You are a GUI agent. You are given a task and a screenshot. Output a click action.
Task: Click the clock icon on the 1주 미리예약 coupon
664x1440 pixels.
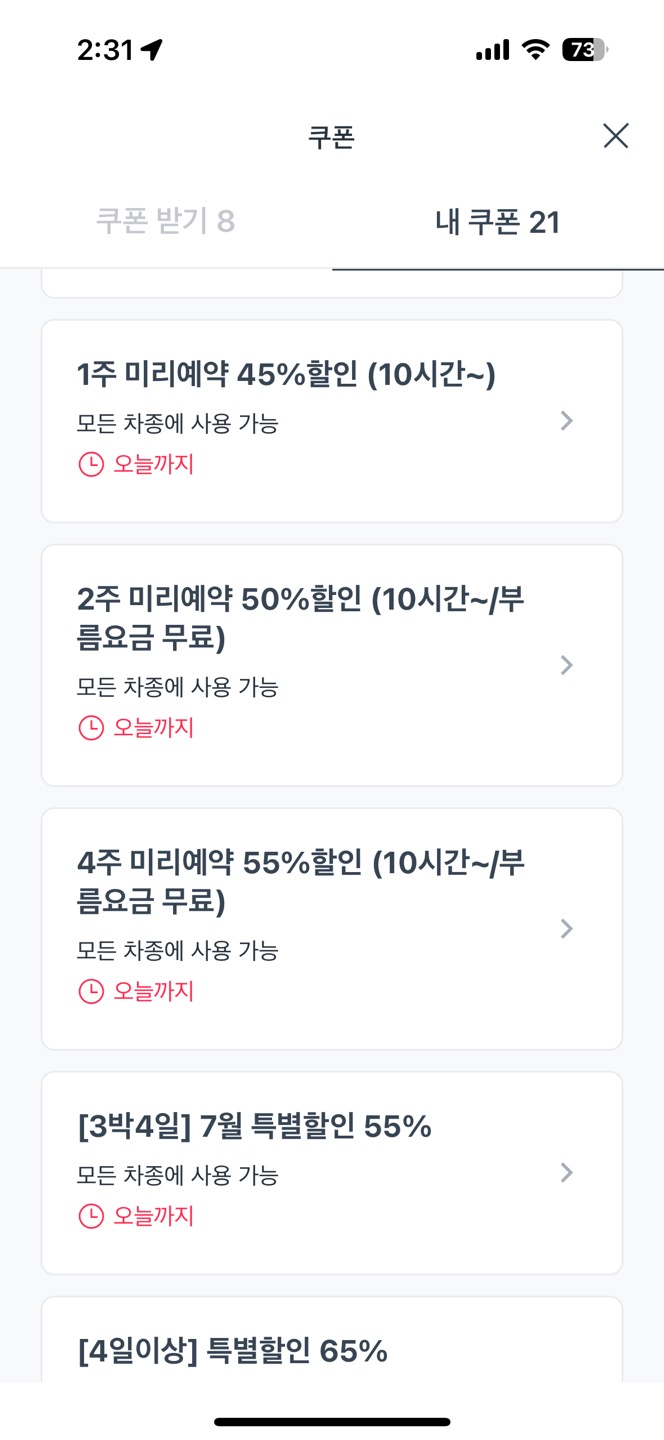pyautogui.click(x=90, y=463)
